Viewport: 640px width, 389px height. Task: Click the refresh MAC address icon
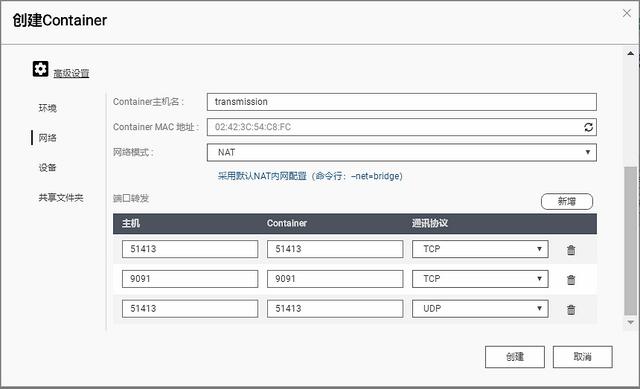pyautogui.click(x=588, y=127)
